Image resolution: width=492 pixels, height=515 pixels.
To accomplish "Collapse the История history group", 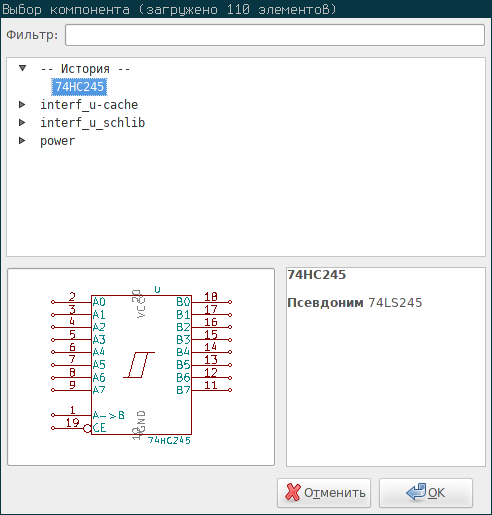I will pos(22,68).
